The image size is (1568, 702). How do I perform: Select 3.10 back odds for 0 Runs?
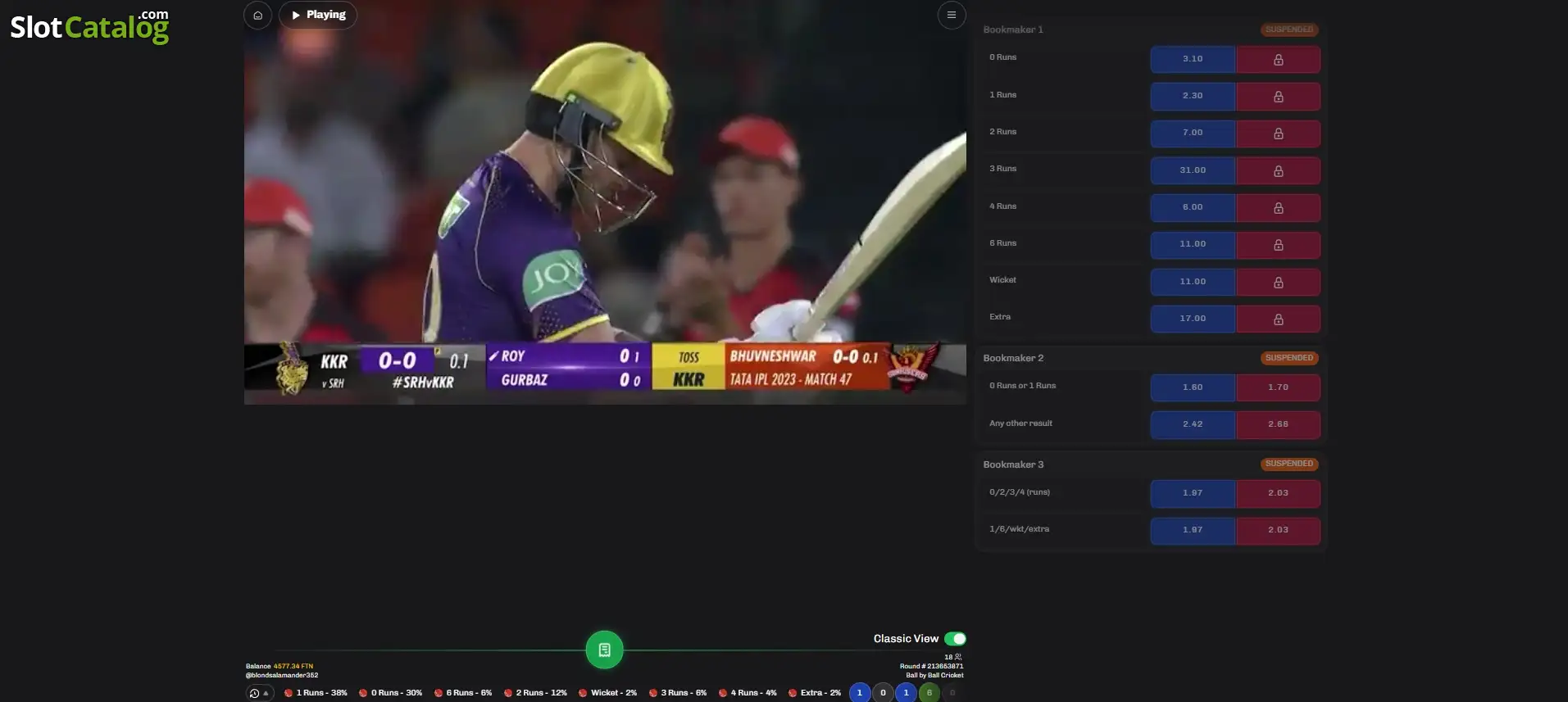(x=1193, y=59)
